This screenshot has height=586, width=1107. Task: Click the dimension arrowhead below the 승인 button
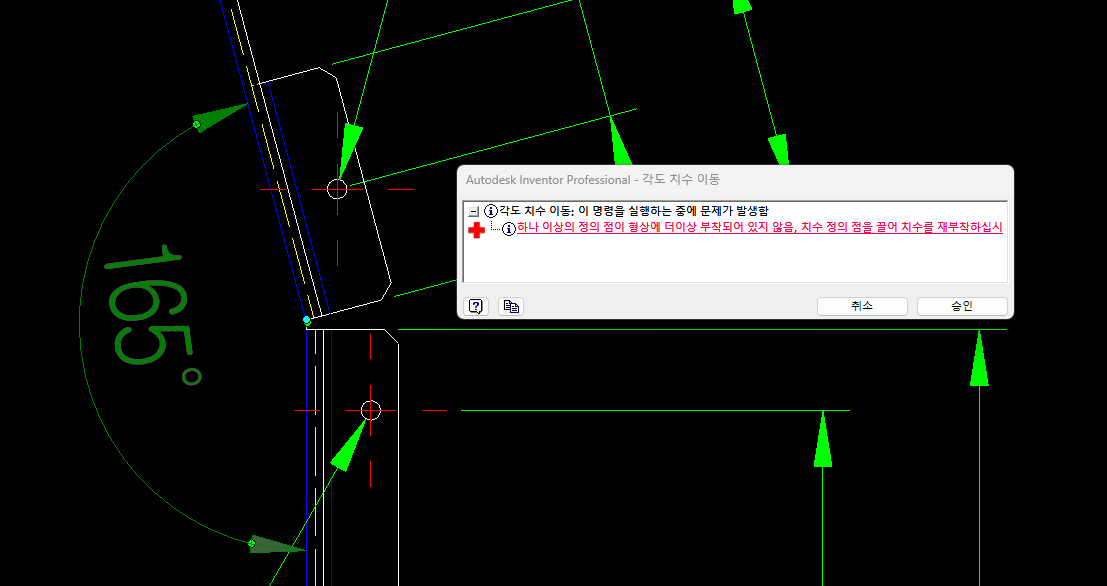click(979, 358)
